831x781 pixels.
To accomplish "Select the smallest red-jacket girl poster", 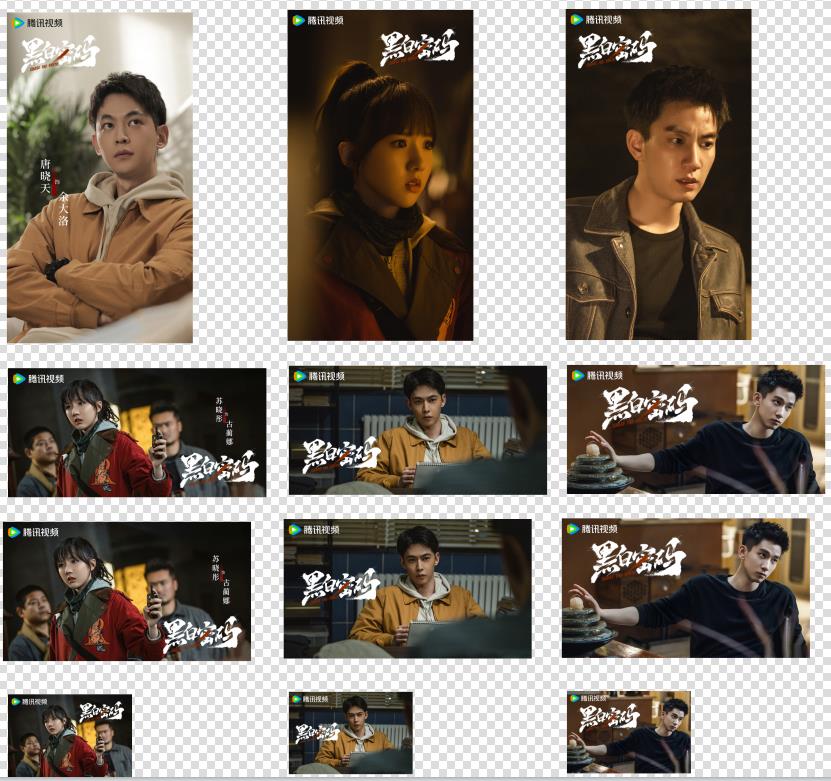I will coord(70,736).
